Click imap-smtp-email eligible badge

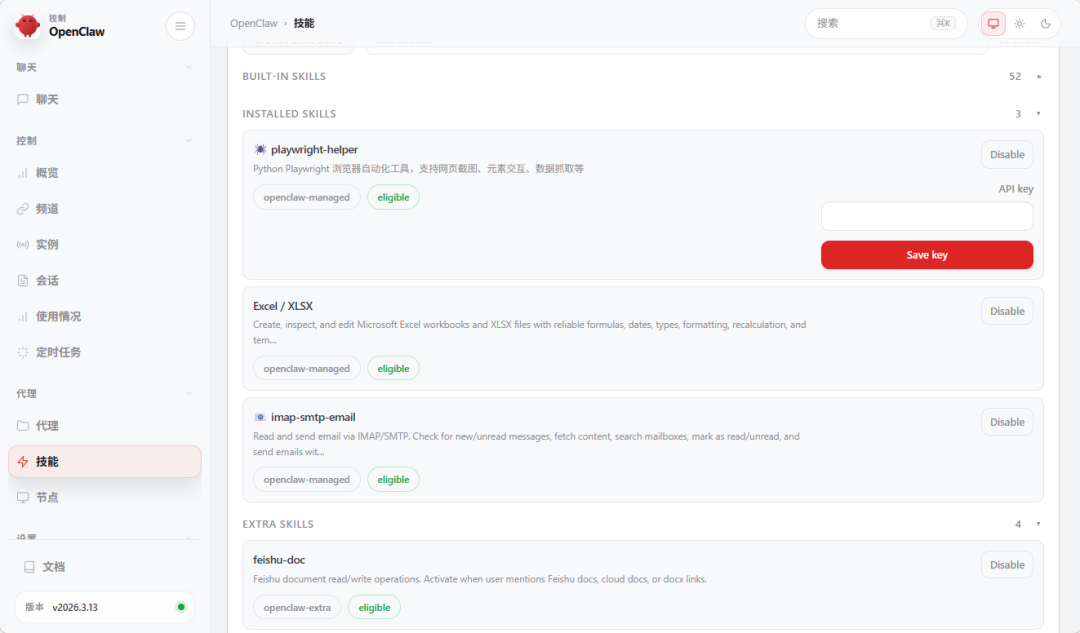(x=393, y=479)
